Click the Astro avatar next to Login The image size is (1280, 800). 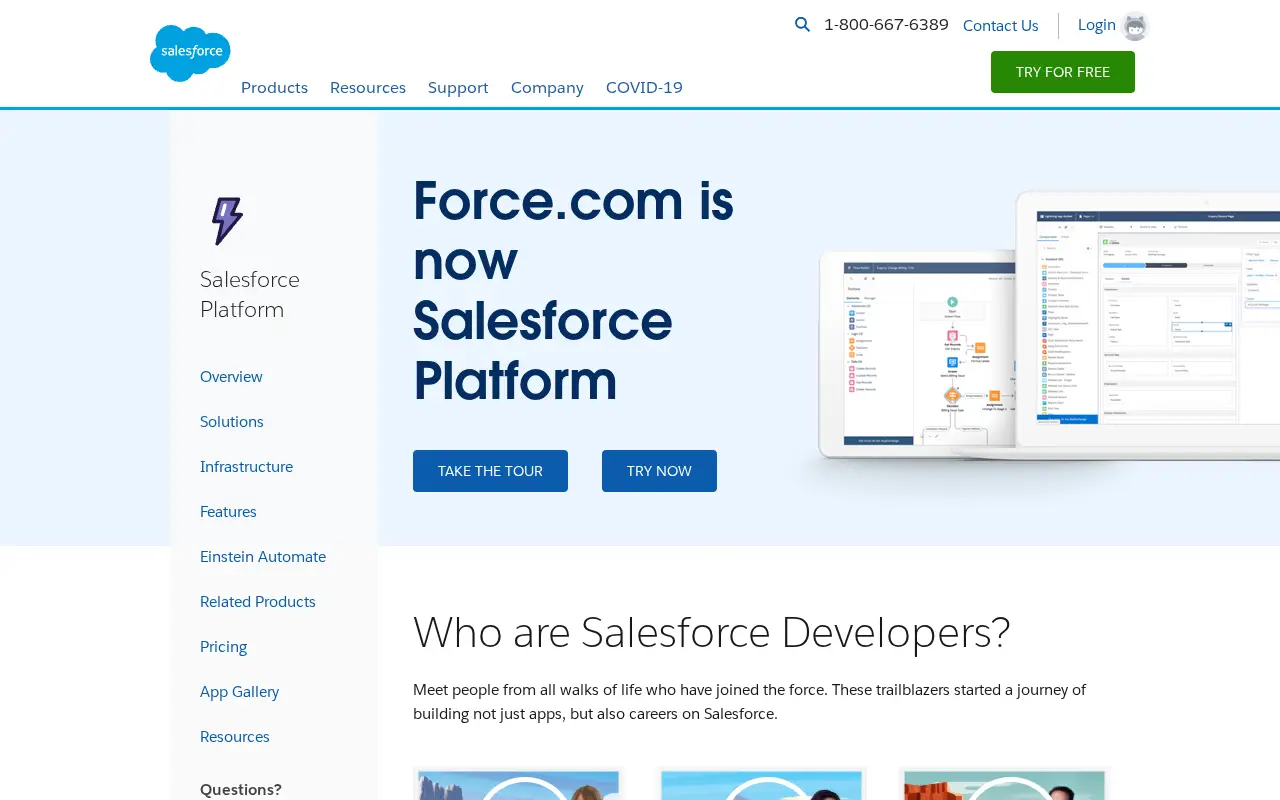(1135, 26)
